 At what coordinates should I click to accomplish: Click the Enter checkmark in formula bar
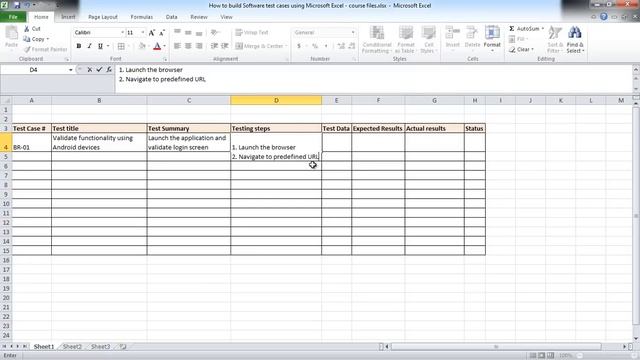click(x=99, y=70)
